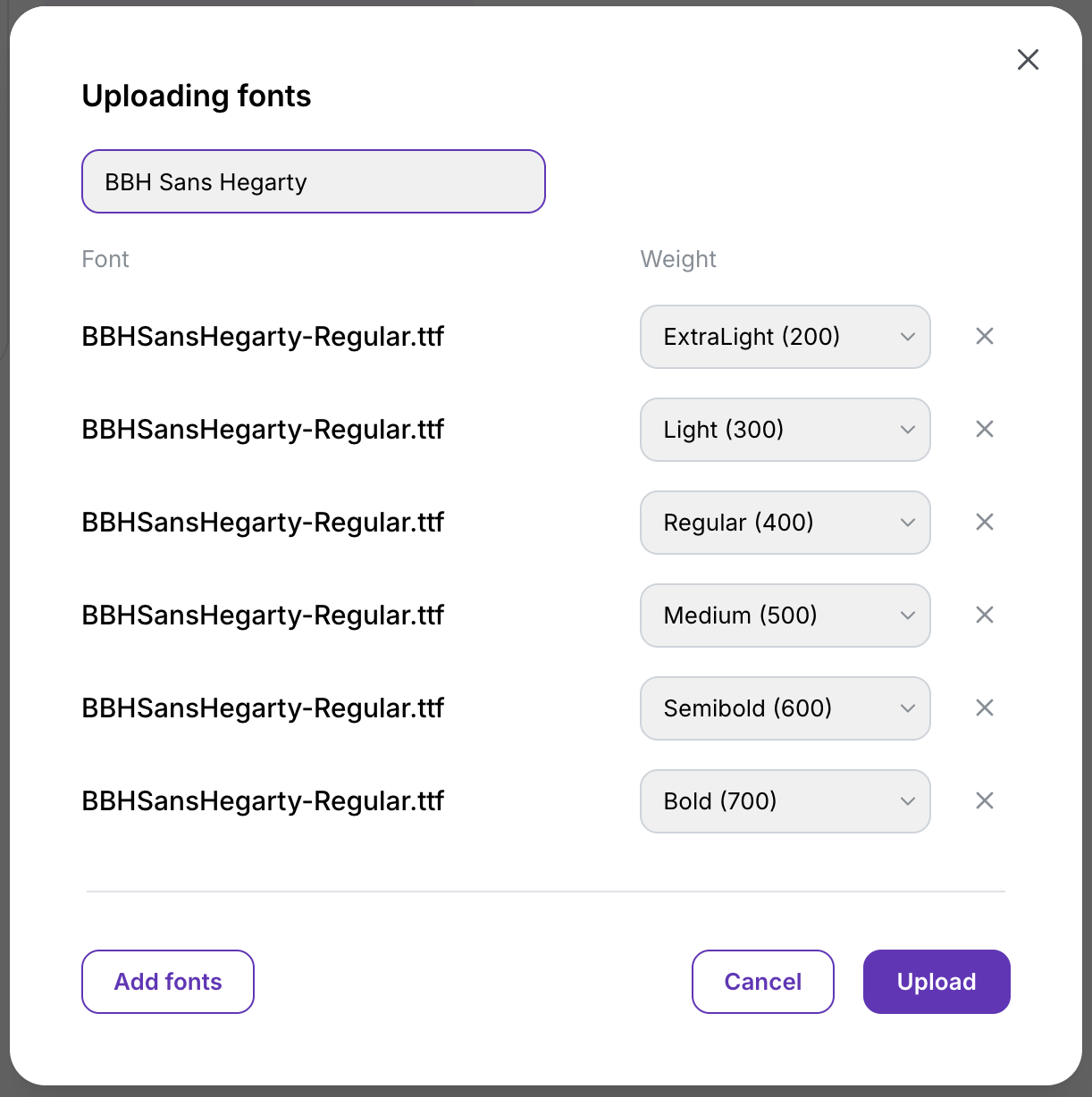Close the Uploading fonts dialog
The height and width of the screenshot is (1097, 1092).
[1028, 60]
